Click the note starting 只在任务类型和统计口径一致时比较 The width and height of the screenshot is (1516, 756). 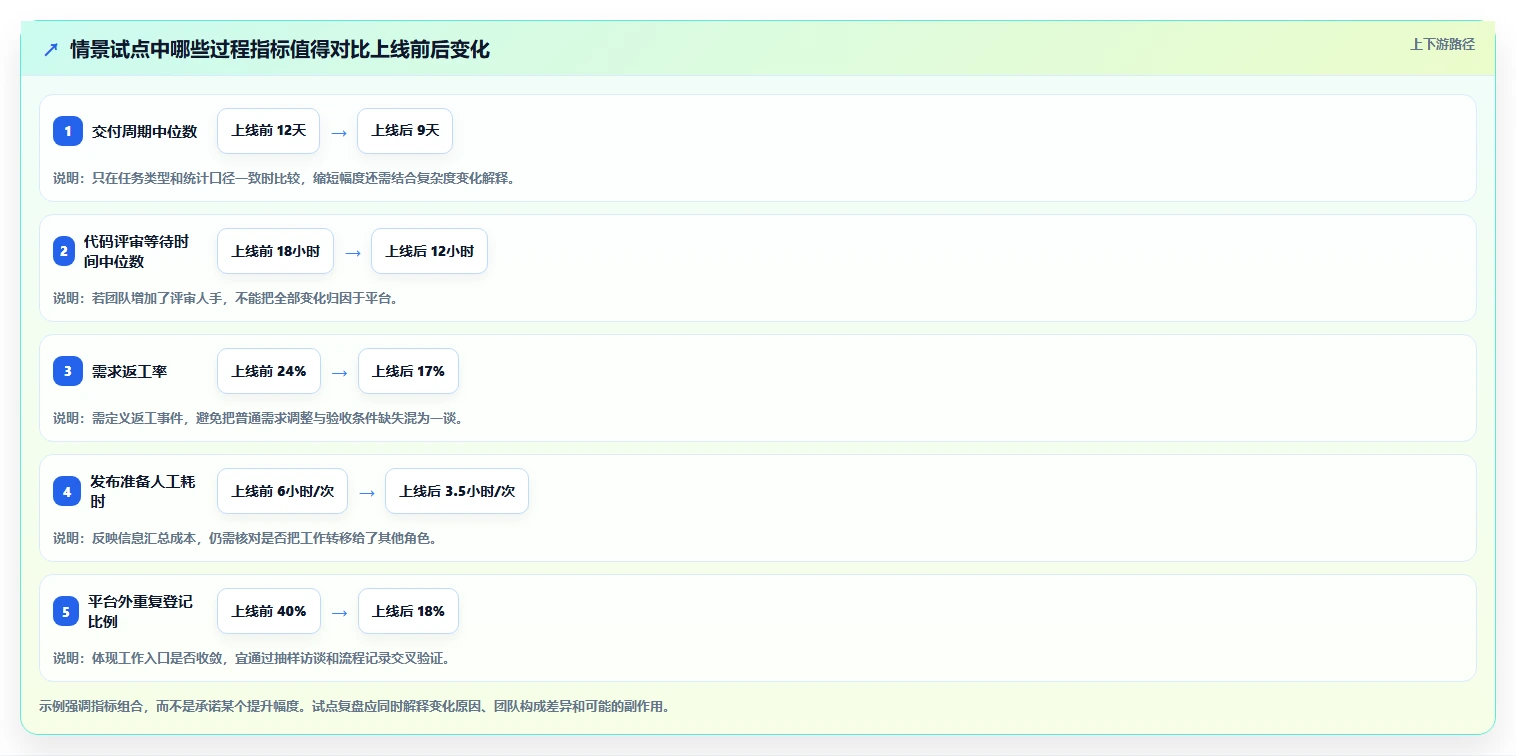pyautogui.click(x=284, y=178)
